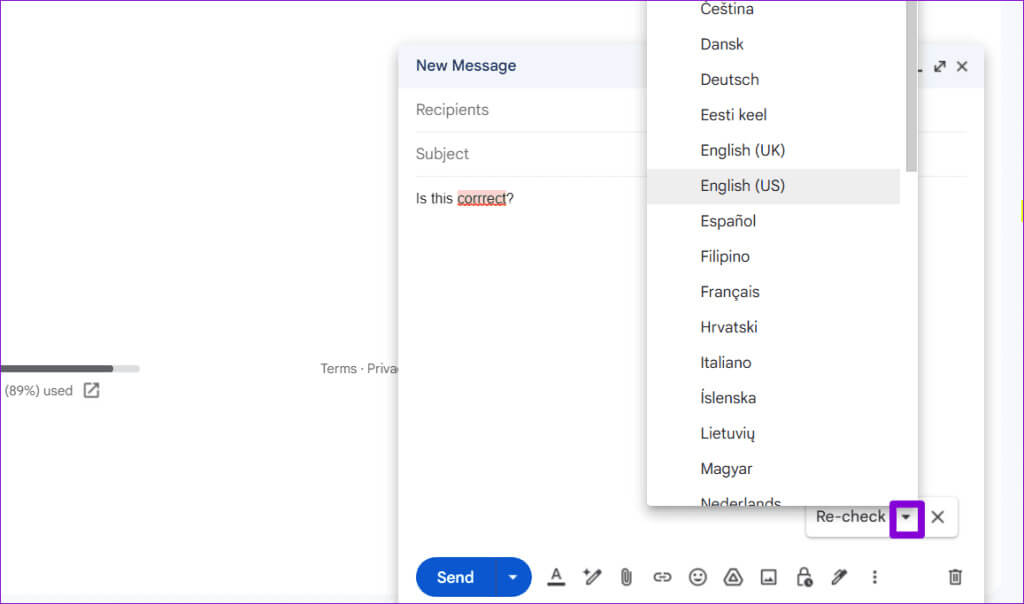Screen dimensions: 1024x604
Task: Click the Re-check spelling button
Action: click(850, 517)
